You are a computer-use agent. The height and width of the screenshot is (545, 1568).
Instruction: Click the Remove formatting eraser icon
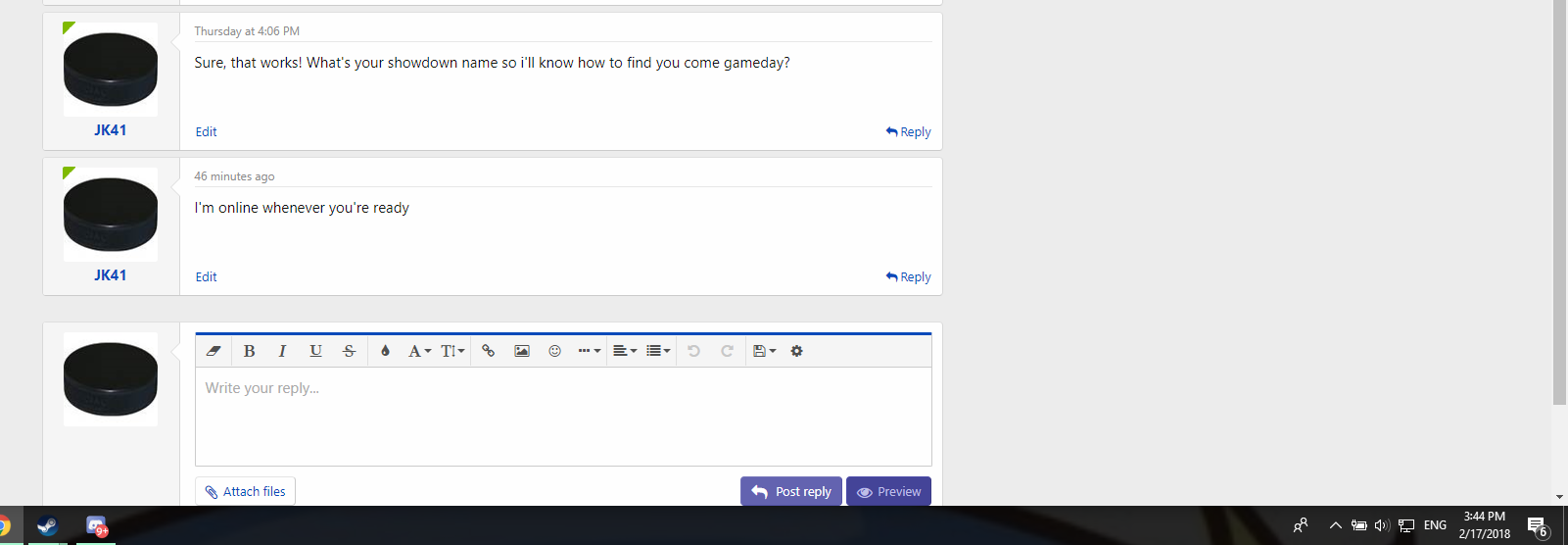pyautogui.click(x=214, y=351)
